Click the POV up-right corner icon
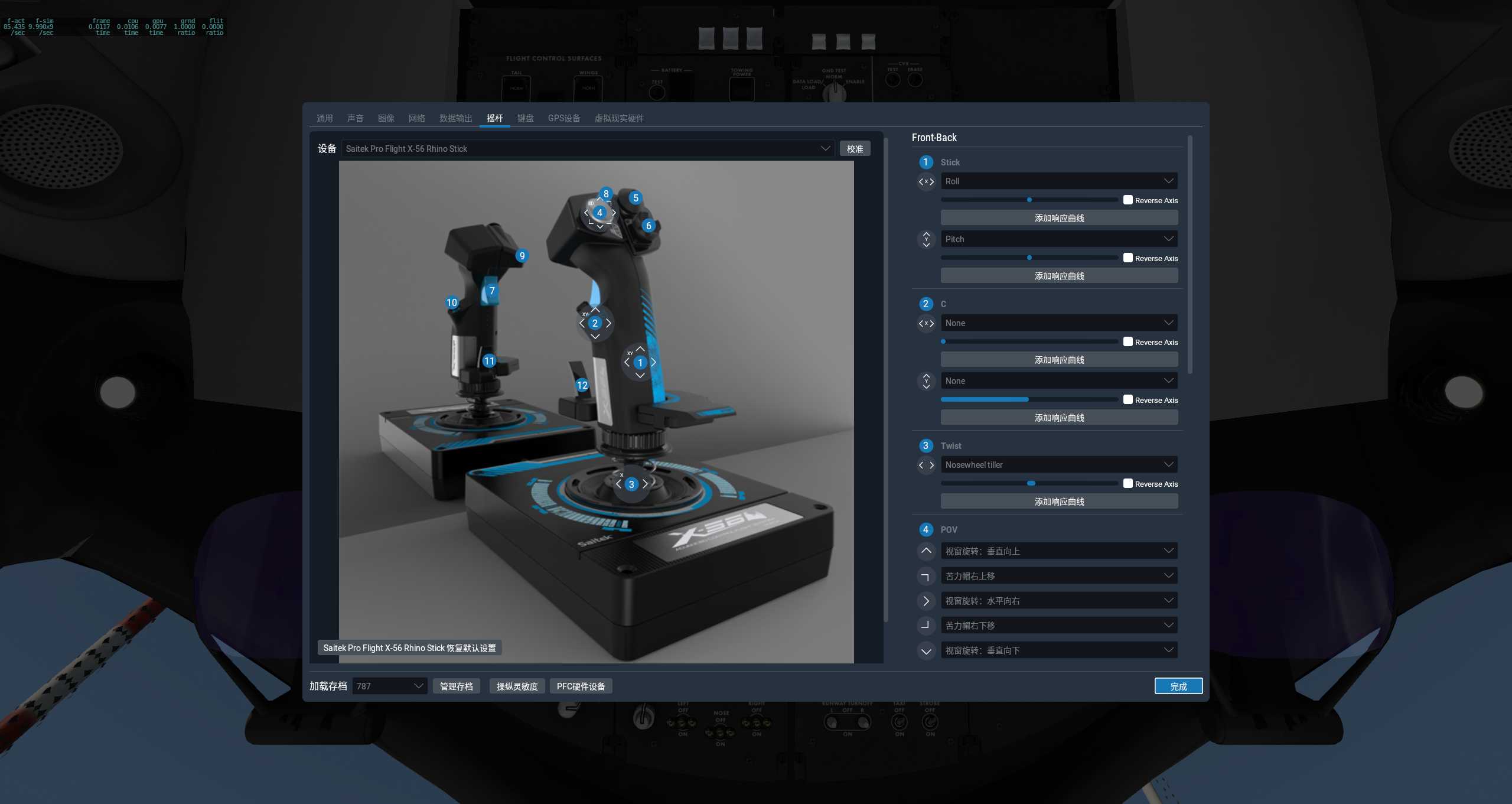1512x804 pixels. (926, 575)
